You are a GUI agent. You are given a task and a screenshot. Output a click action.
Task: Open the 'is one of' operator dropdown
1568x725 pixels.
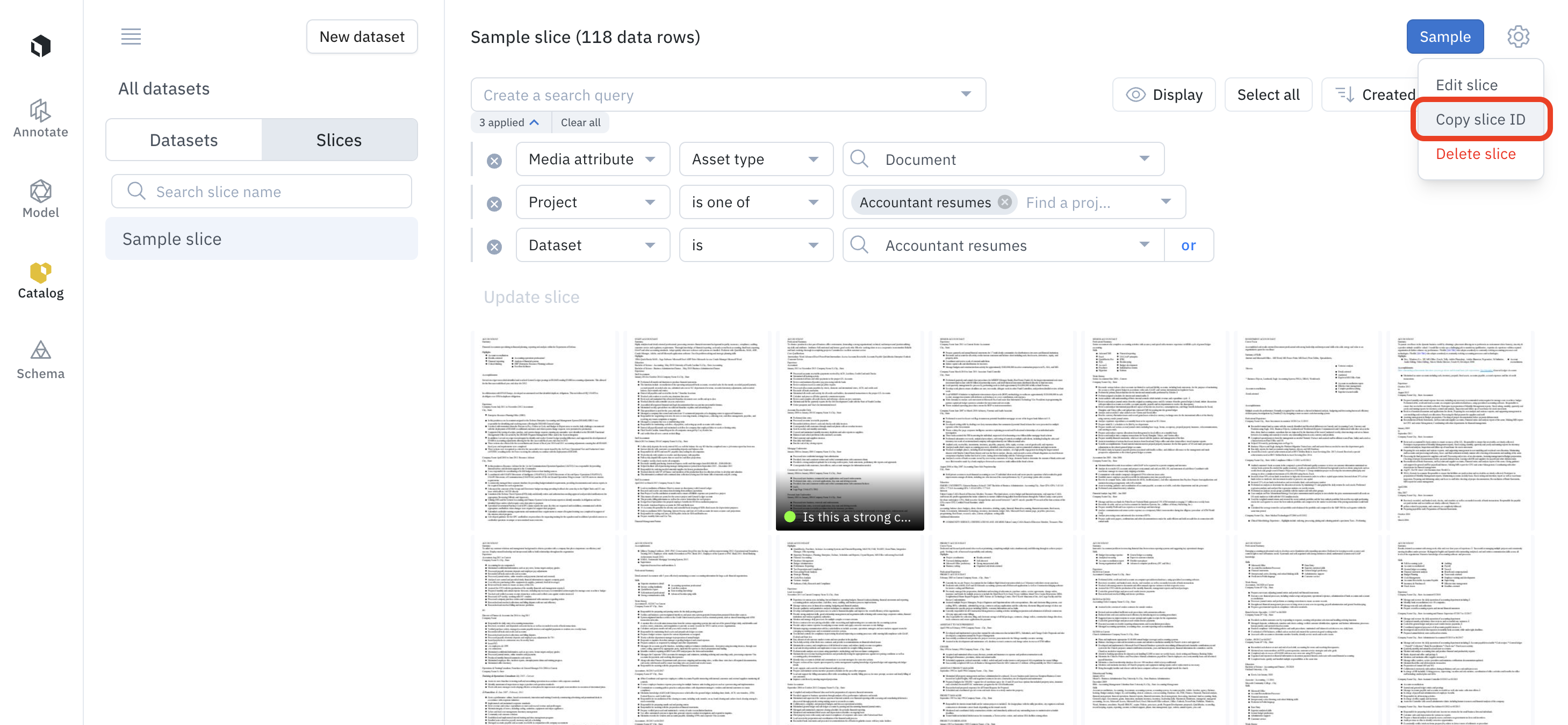pos(756,202)
